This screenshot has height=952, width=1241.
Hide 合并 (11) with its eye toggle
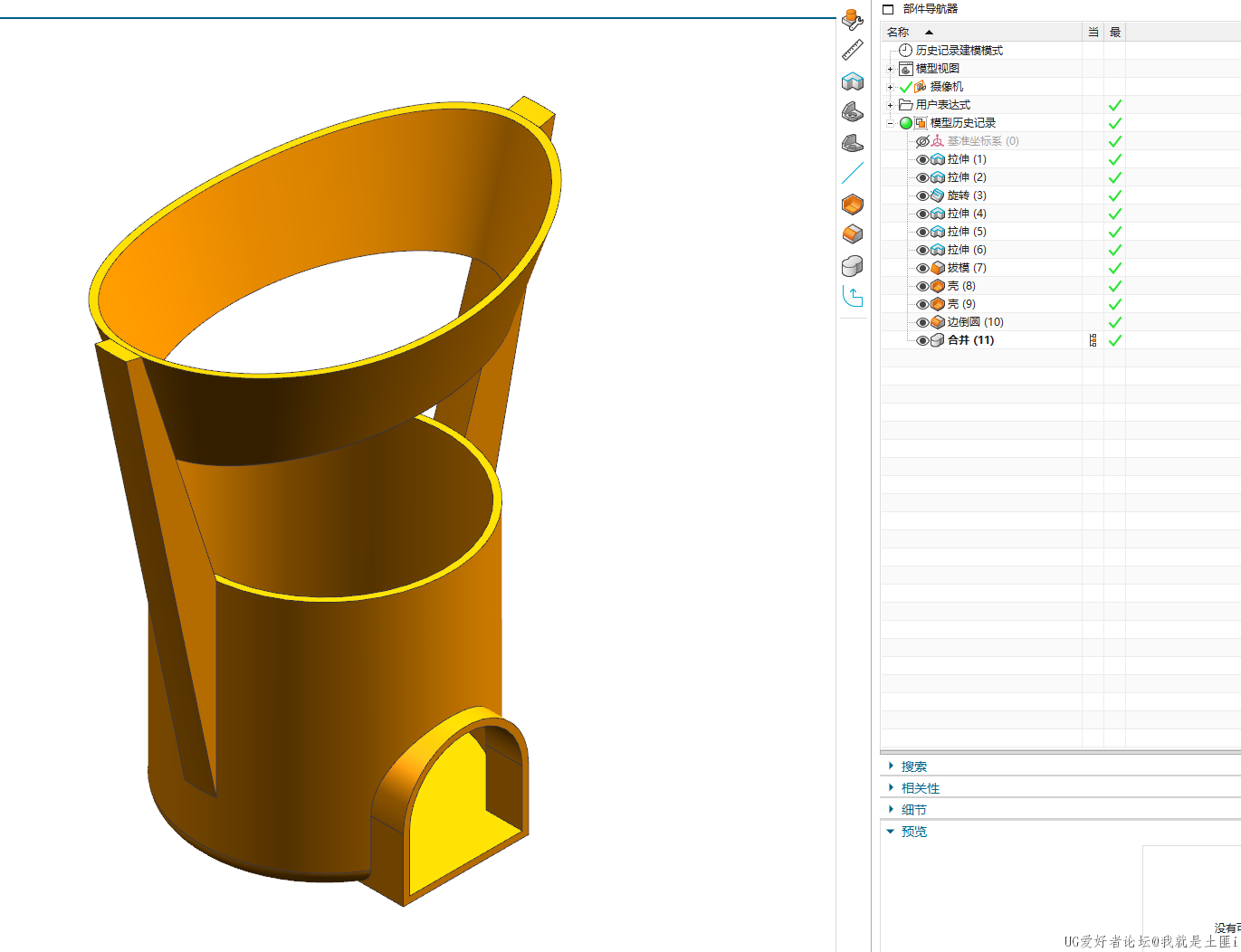coord(922,340)
